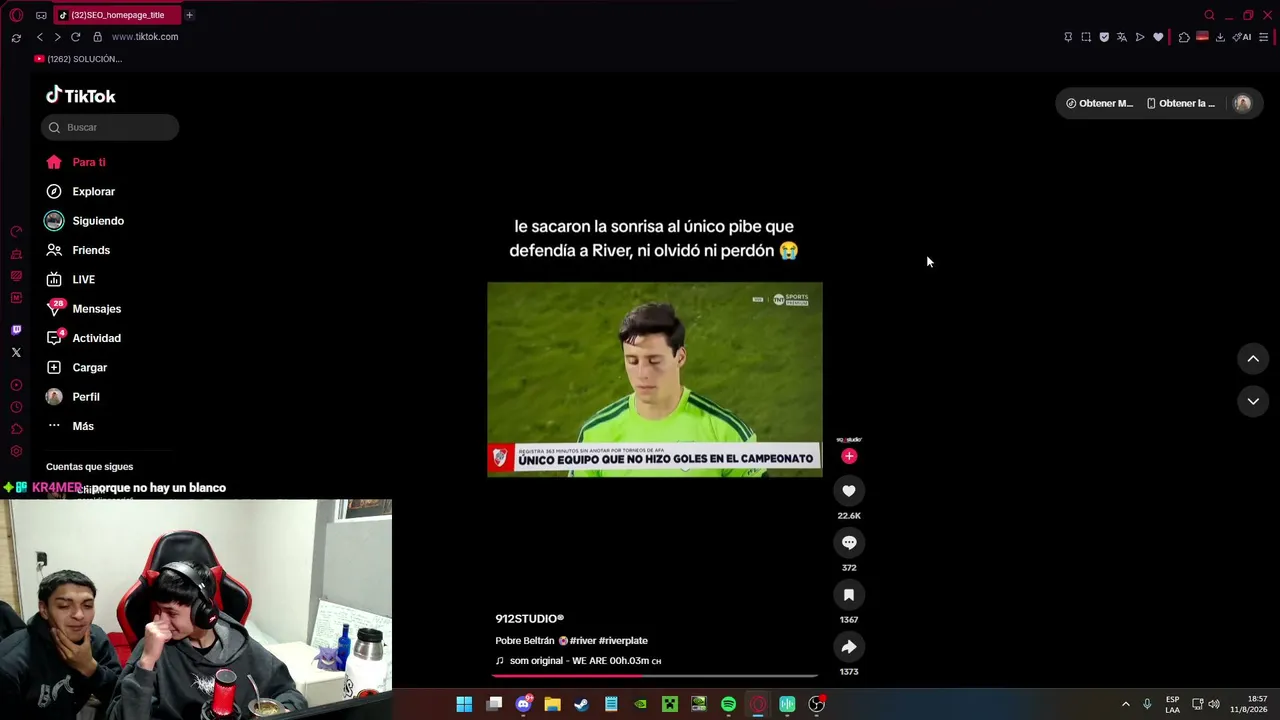Open the taskbar clock and date

point(1250,704)
